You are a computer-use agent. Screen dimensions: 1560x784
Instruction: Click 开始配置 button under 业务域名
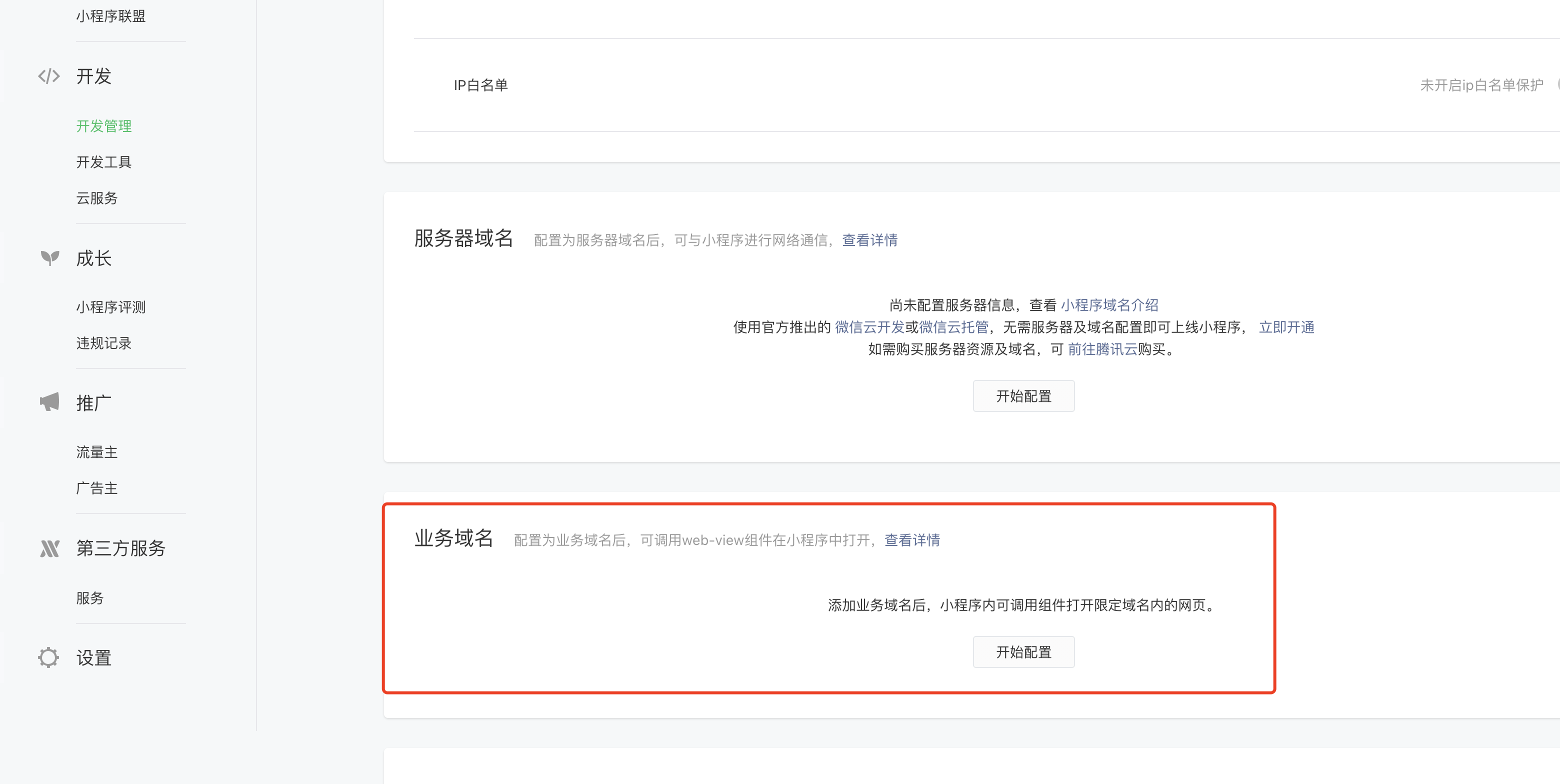(x=1023, y=652)
